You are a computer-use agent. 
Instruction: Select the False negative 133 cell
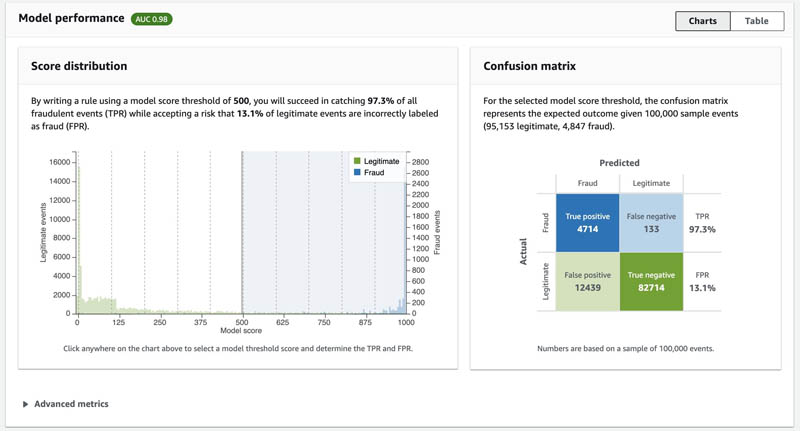pyautogui.click(x=651, y=223)
